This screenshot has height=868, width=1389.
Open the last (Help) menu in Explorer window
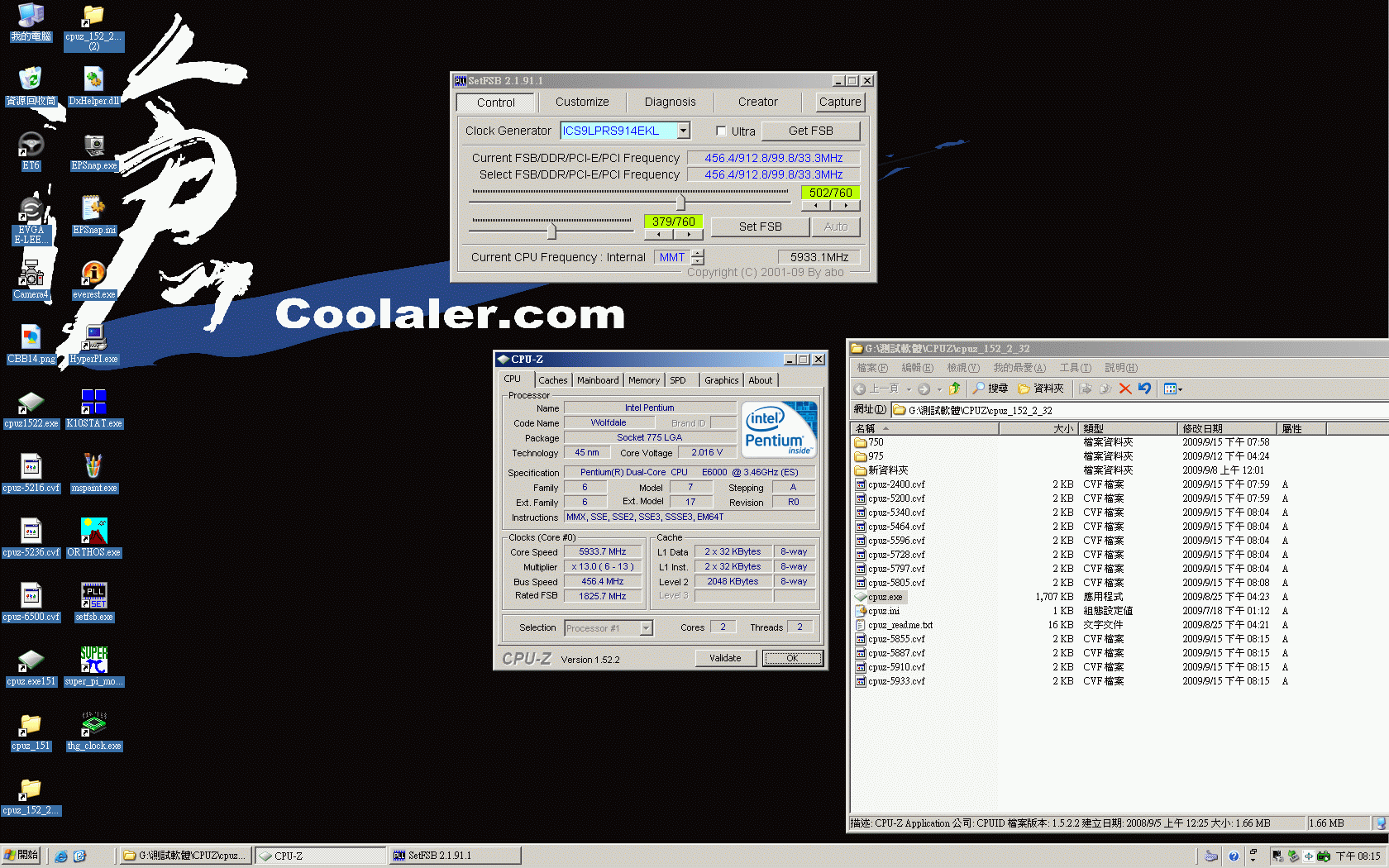pos(1121,368)
